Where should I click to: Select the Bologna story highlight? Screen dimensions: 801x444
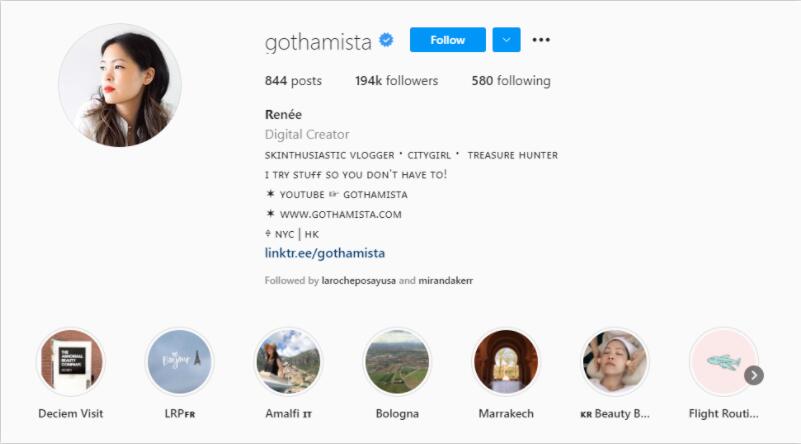[x=397, y=362]
